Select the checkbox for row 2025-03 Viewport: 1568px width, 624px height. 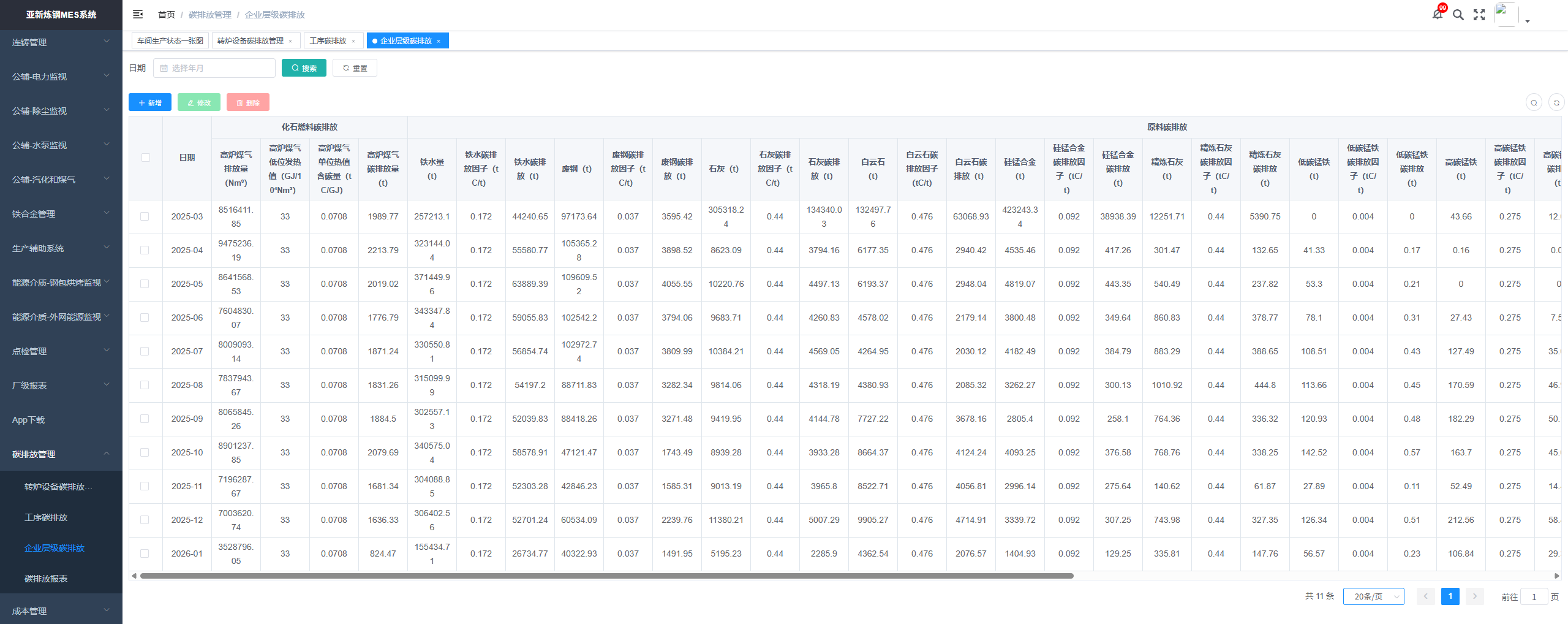coord(145,216)
